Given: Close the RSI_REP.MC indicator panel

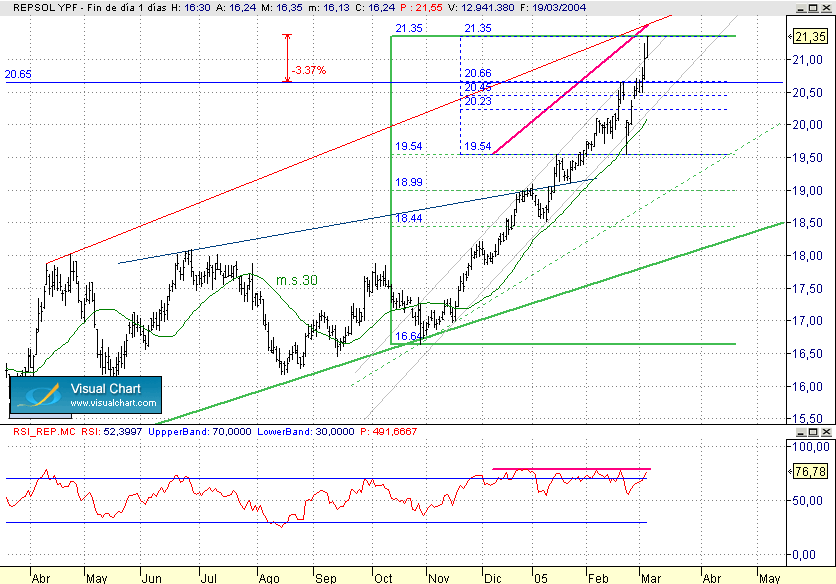Looking at the screenshot, I should pos(826,431).
